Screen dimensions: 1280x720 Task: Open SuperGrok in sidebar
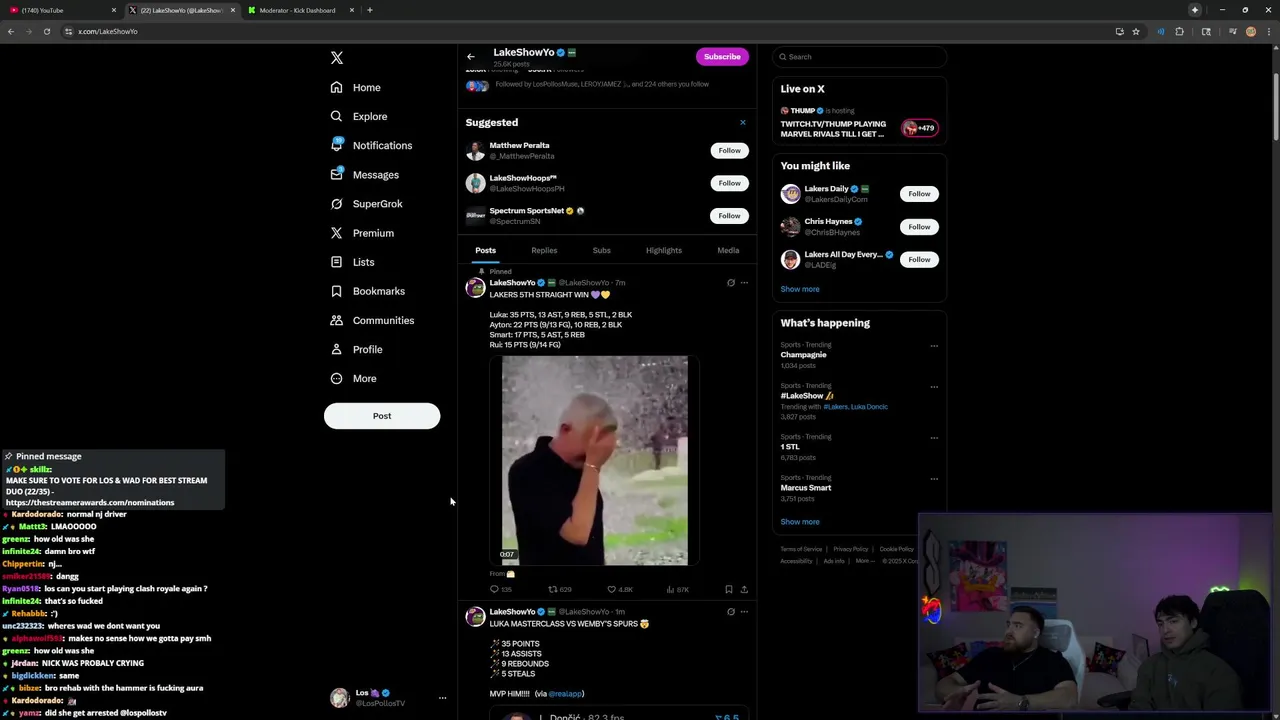pyautogui.click(x=366, y=203)
